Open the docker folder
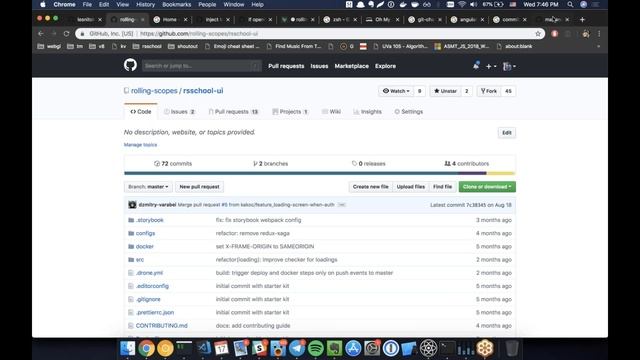640x360 pixels. pyautogui.click(x=144, y=247)
